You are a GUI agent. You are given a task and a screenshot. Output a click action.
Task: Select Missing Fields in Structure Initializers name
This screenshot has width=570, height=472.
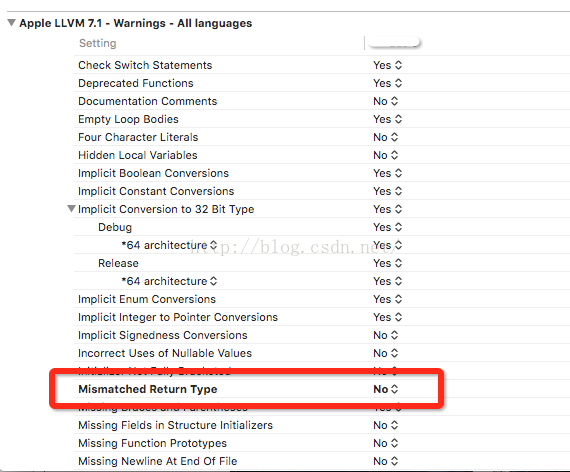pos(175,425)
